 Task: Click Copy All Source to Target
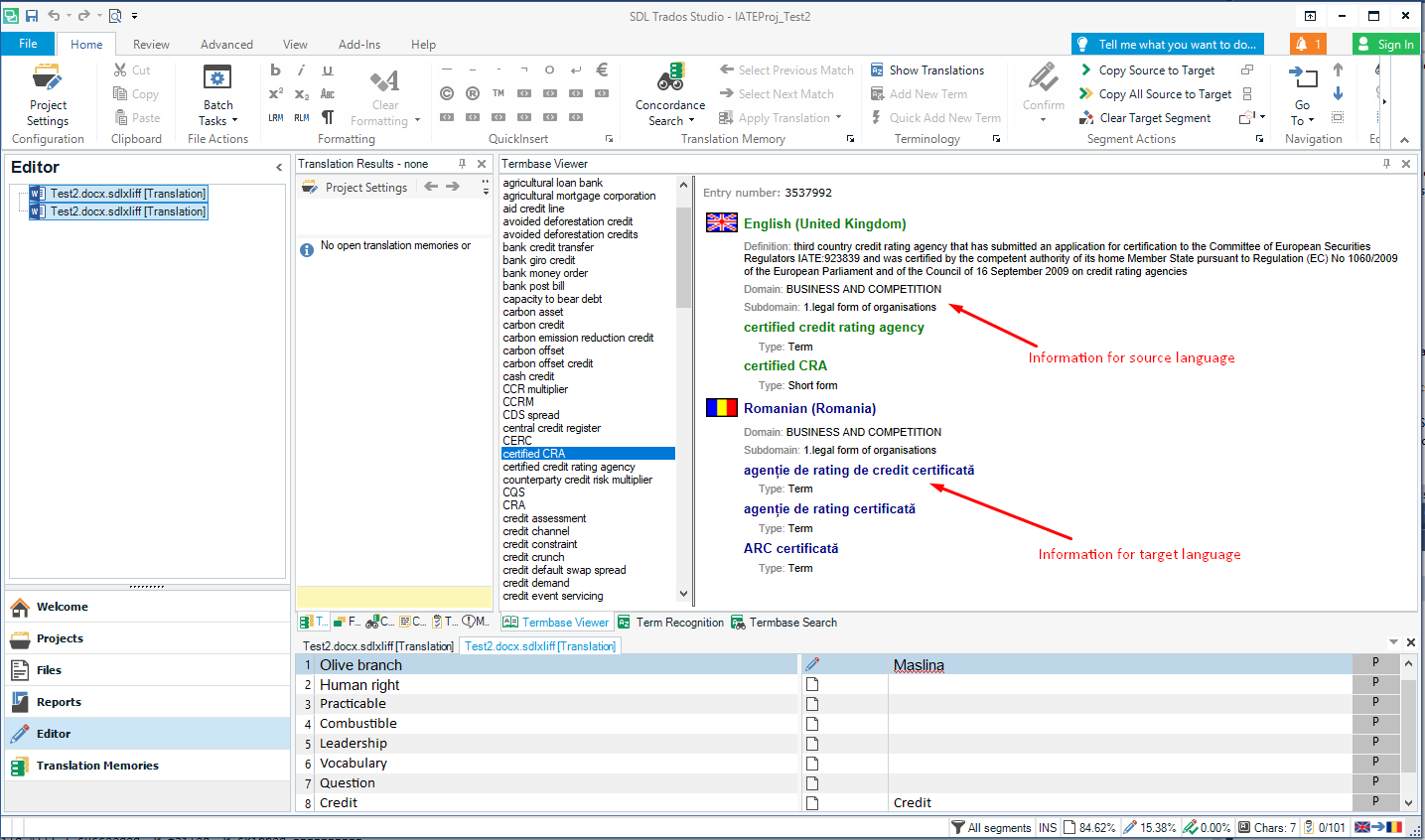click(x=1155, y=94)
